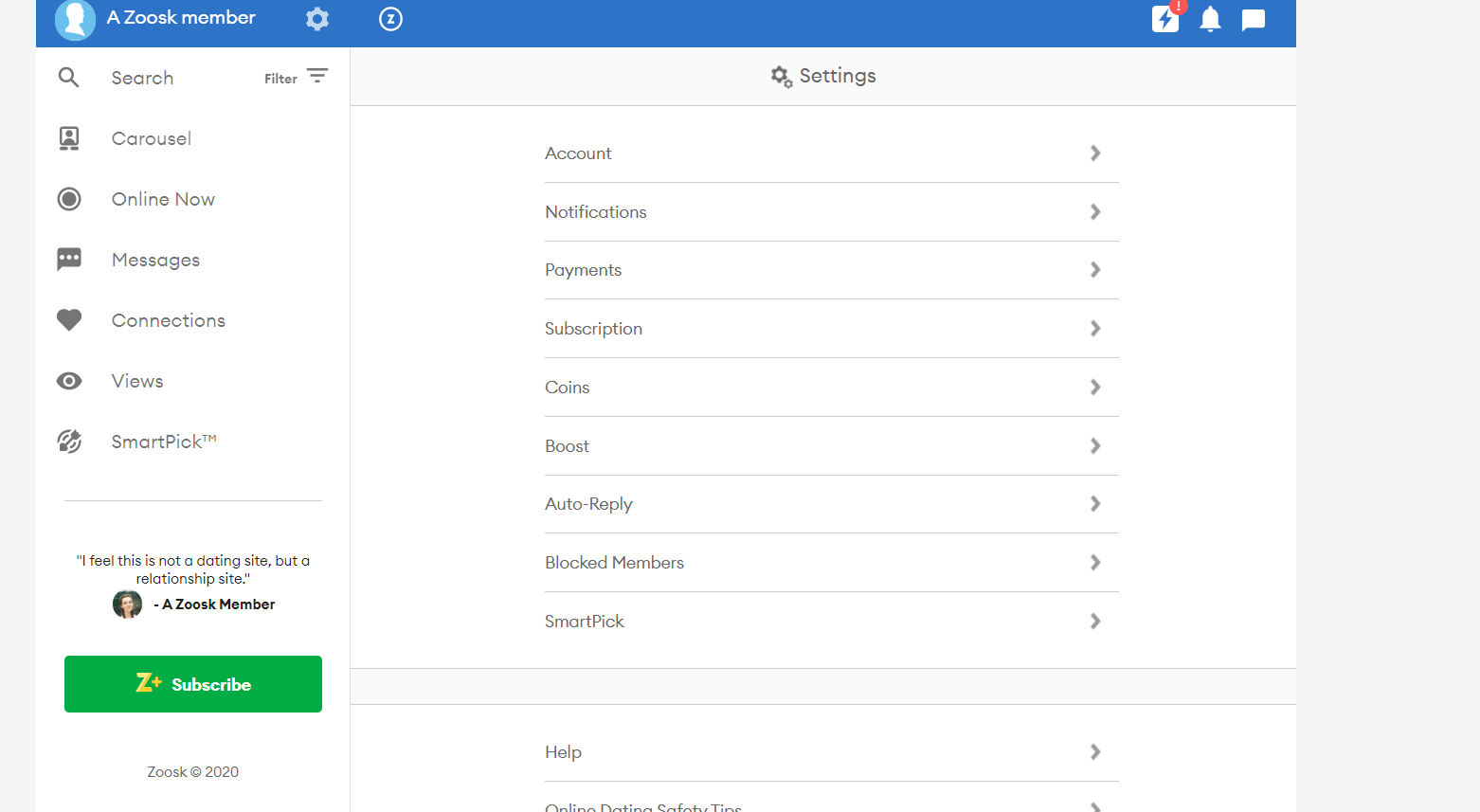Expand the Subscription chevron
Image resolution: width=1480 pixels, height=812 pixels.
[1095, 329]
